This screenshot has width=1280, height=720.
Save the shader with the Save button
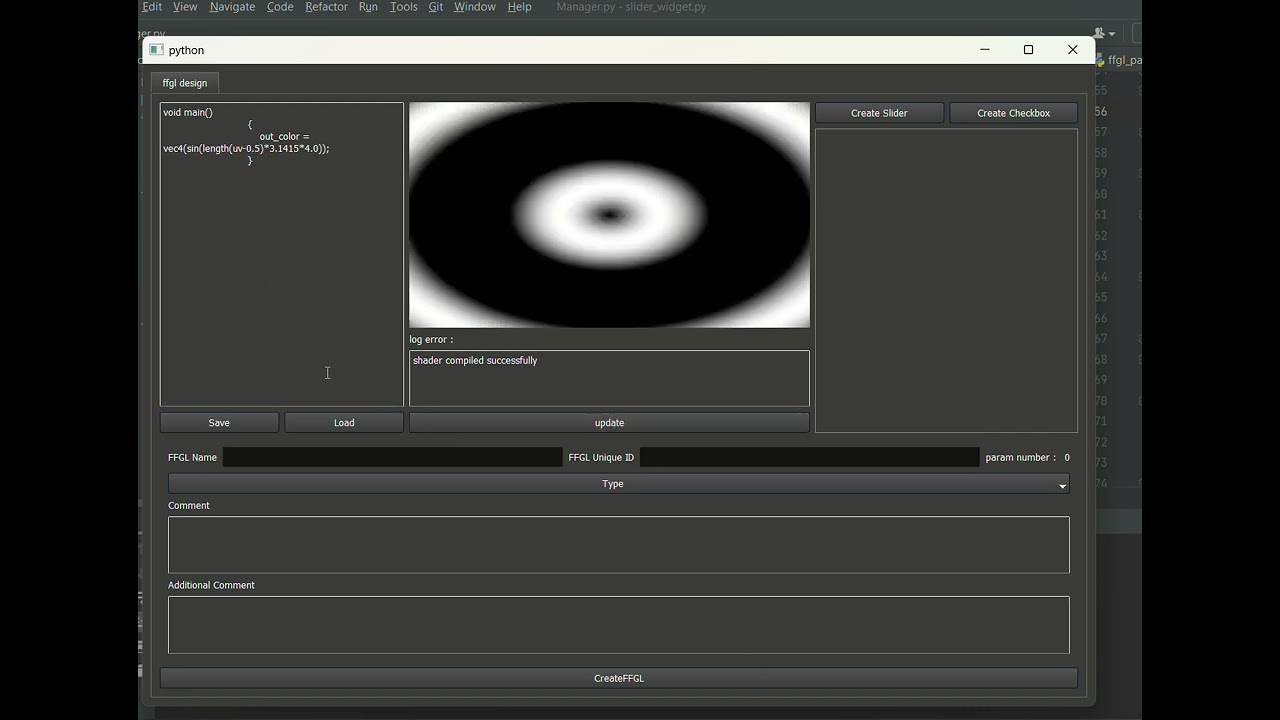pos(219,423)
